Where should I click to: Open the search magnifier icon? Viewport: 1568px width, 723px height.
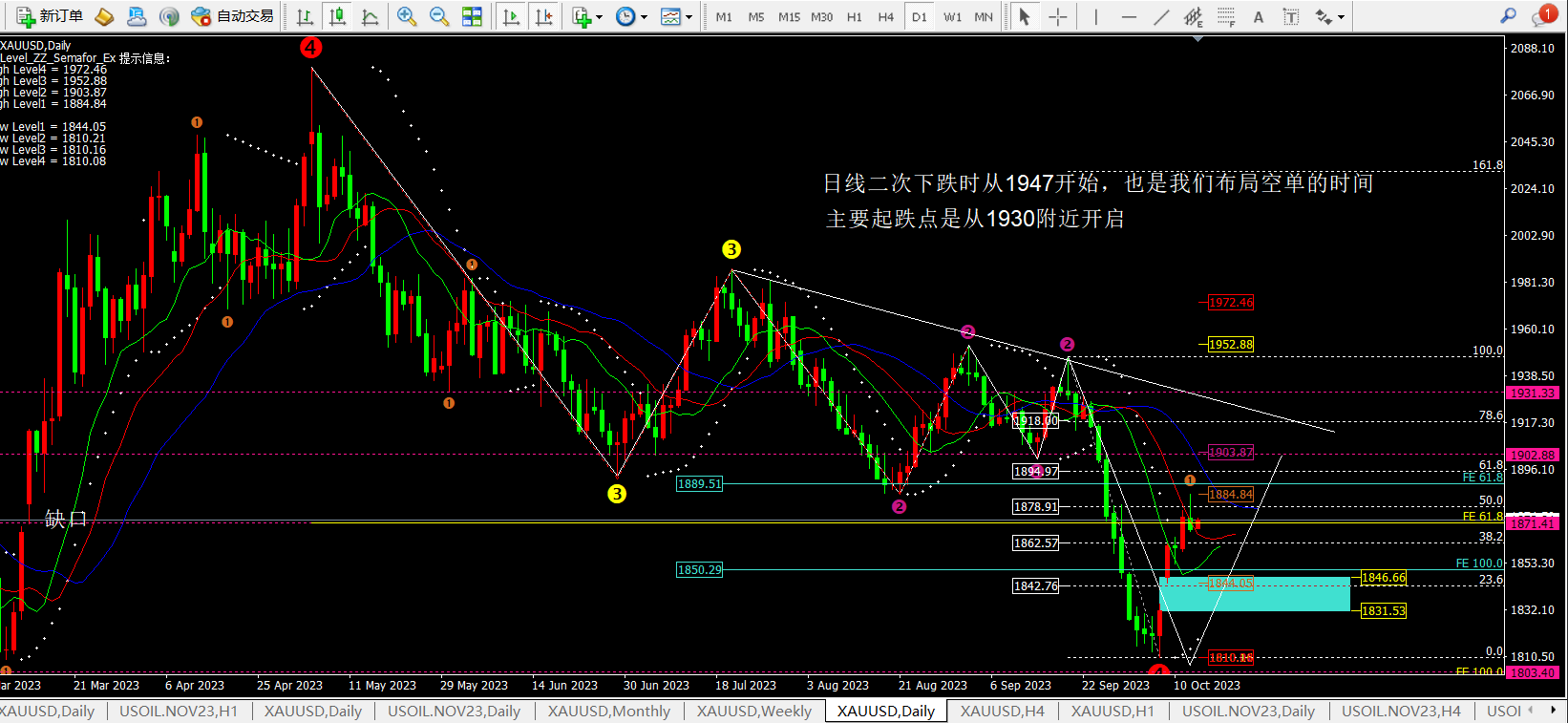[1509, 15]
